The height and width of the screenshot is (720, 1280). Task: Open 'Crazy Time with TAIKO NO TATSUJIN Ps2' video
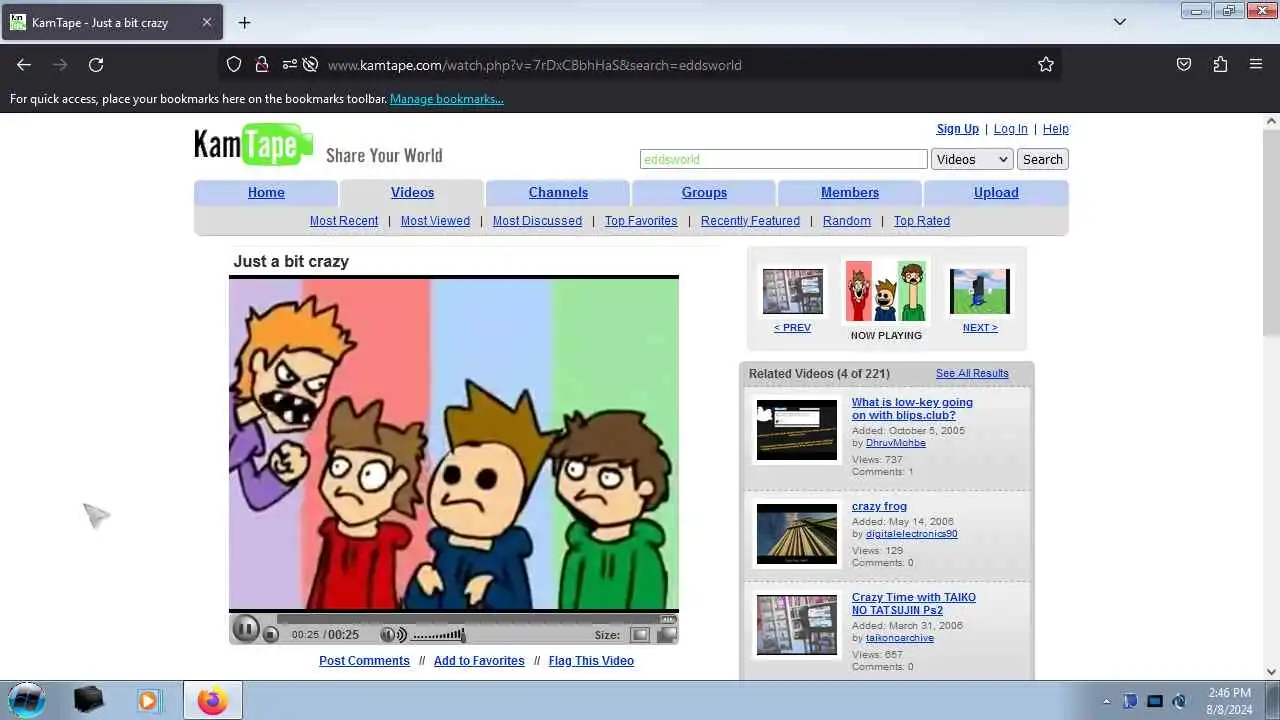point(914,604)
